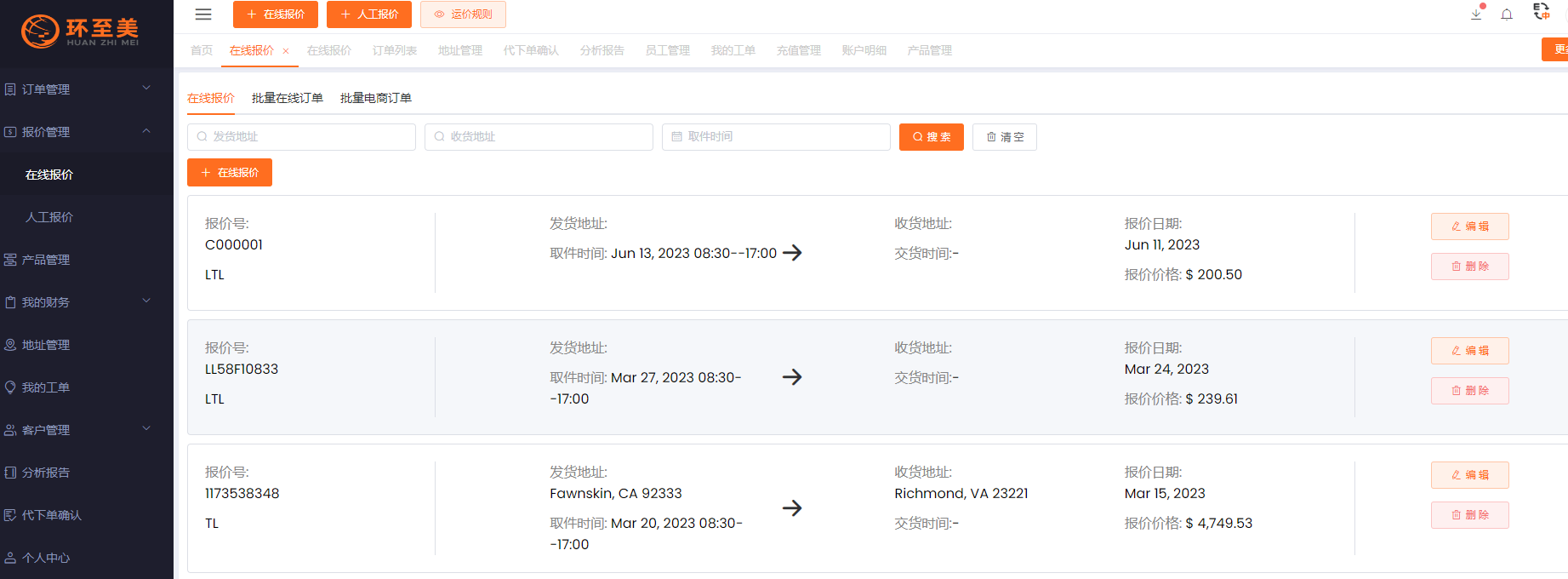Click the HUAN ZHI MEI logo

(x=81, y=32)
